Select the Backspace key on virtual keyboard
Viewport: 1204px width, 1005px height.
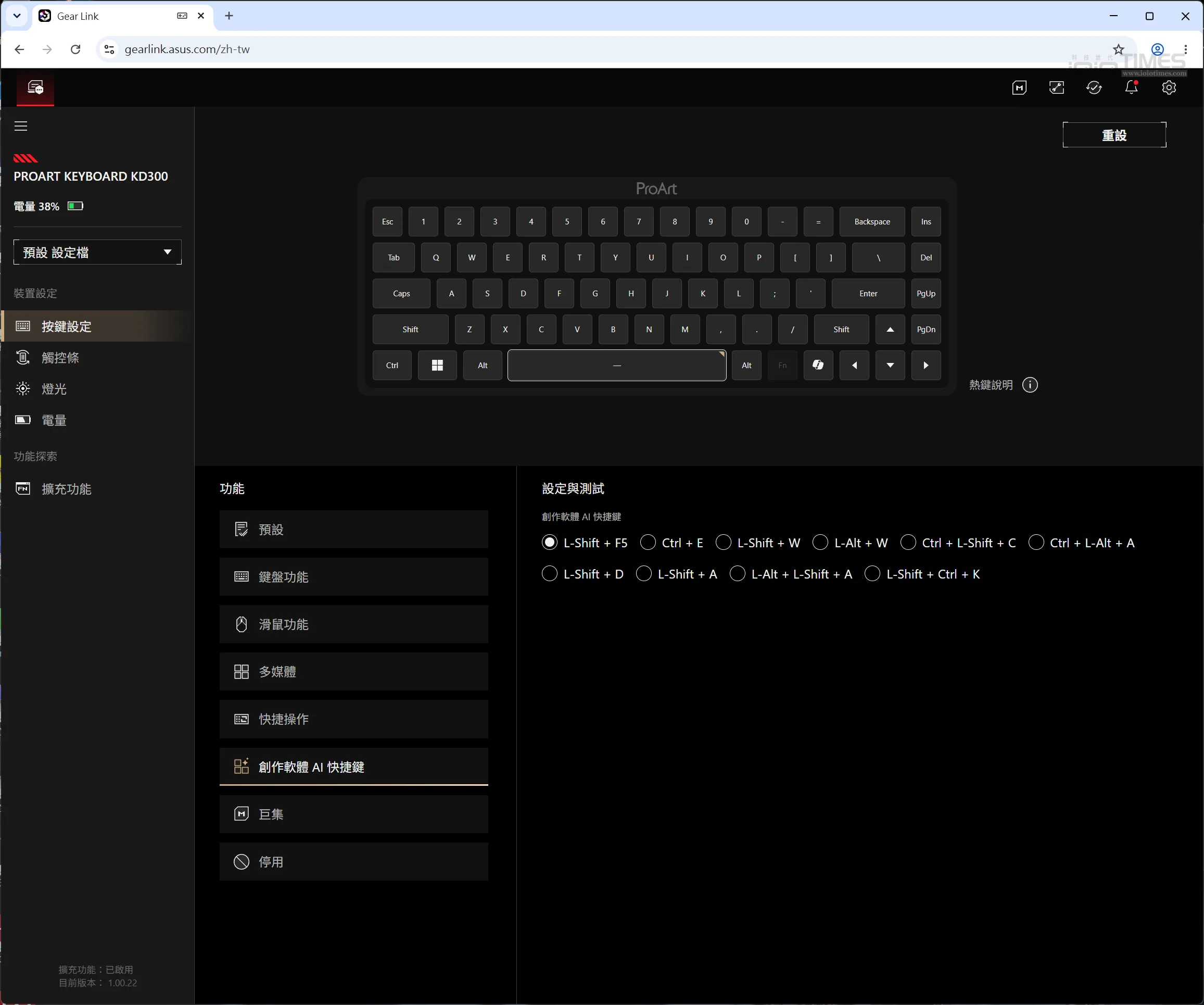point(872,222)
